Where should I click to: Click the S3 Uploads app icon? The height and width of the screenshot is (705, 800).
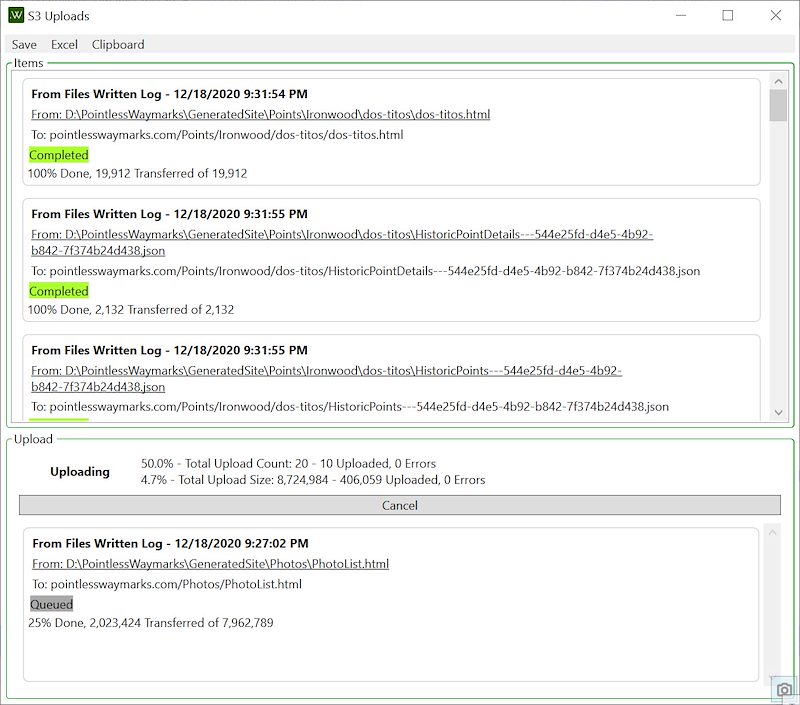pyautogui.click(x=16, y=15)
